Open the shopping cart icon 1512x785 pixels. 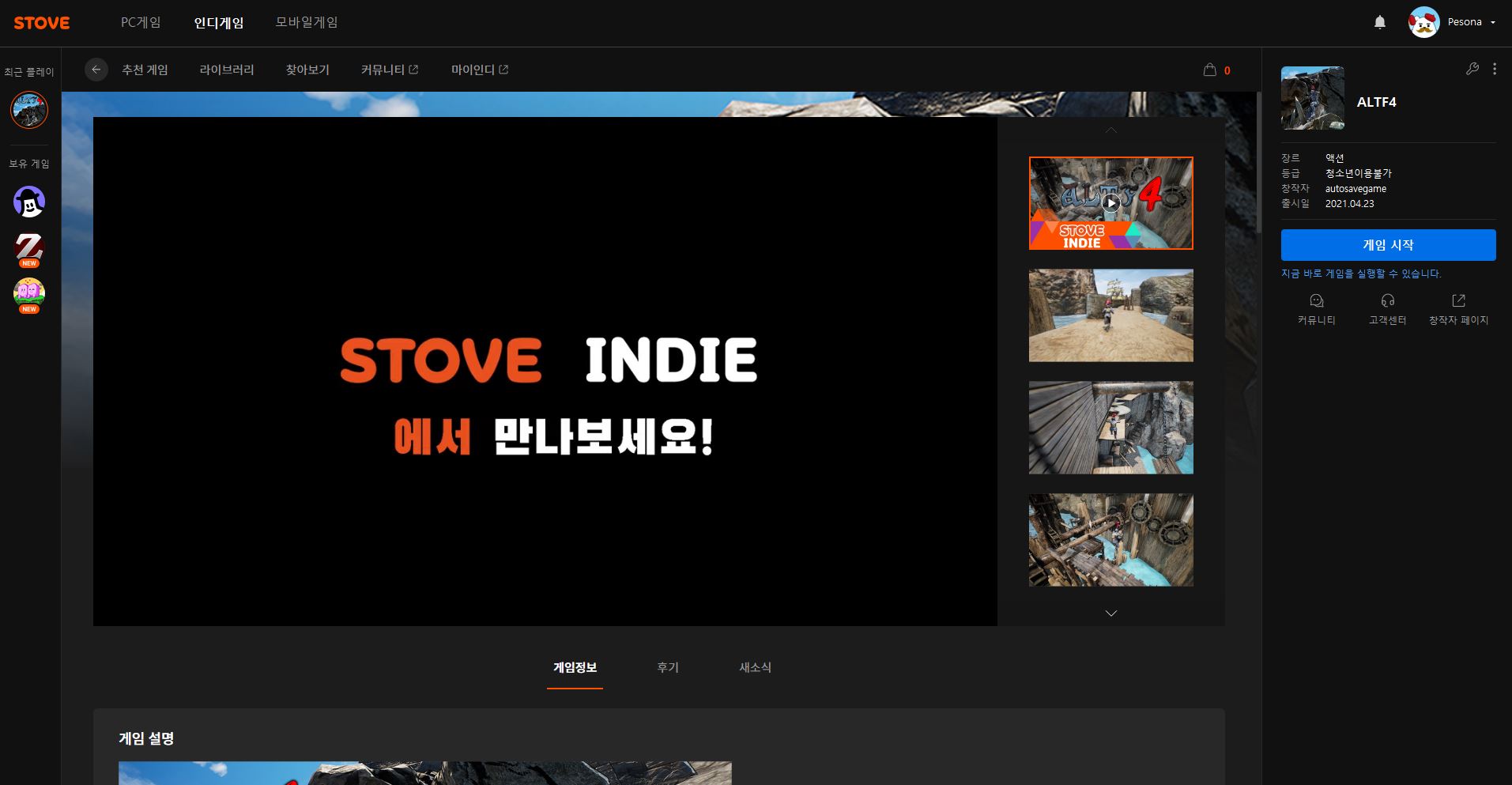coord(1209,70)
